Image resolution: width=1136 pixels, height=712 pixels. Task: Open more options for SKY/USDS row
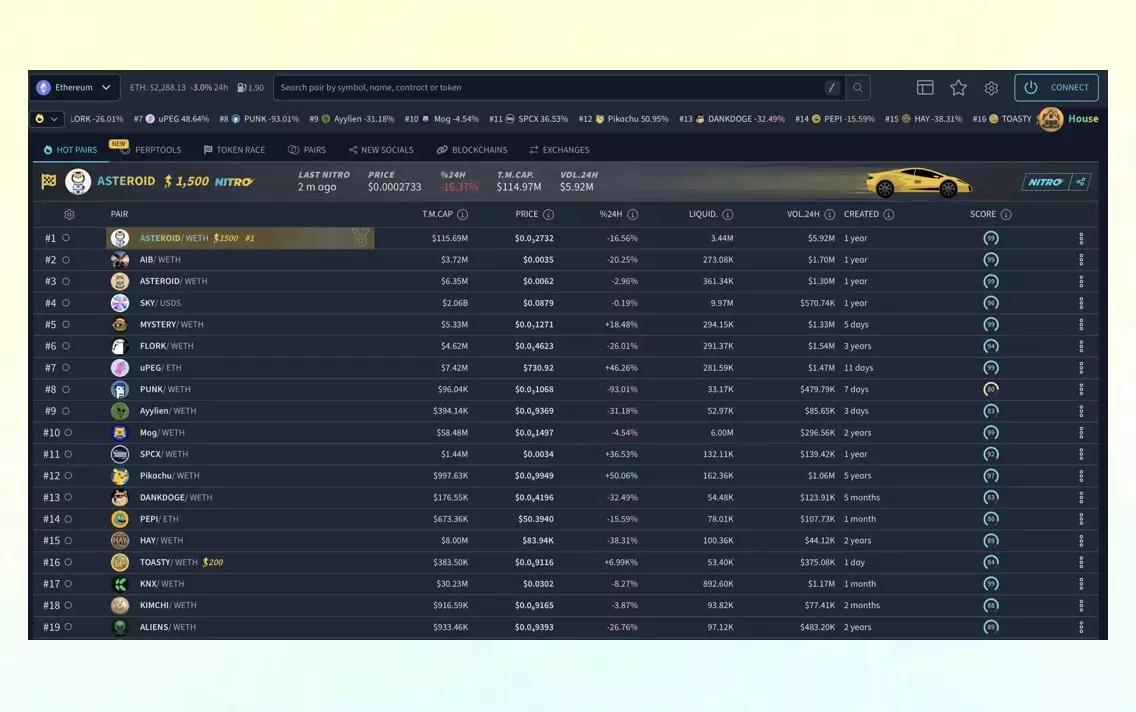pos(1081,303)
